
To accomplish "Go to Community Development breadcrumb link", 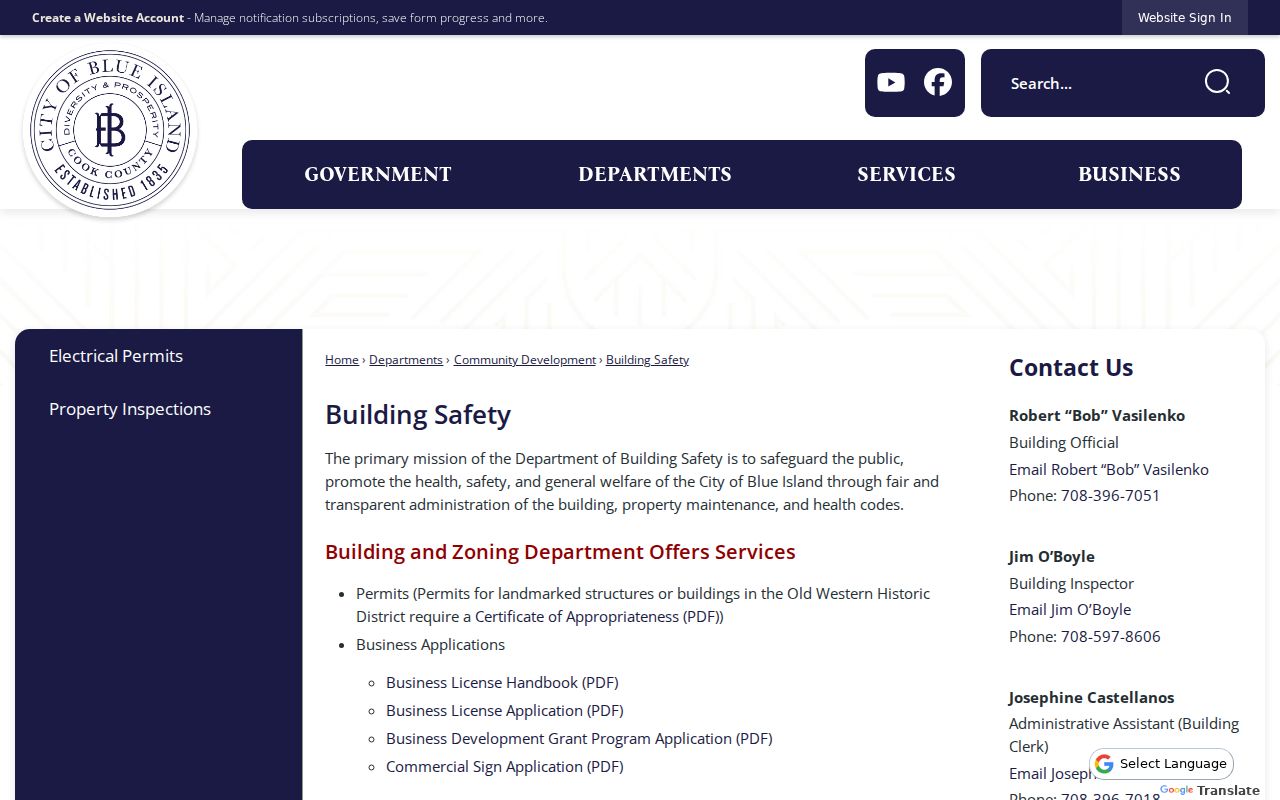I will tap(525, 360).
